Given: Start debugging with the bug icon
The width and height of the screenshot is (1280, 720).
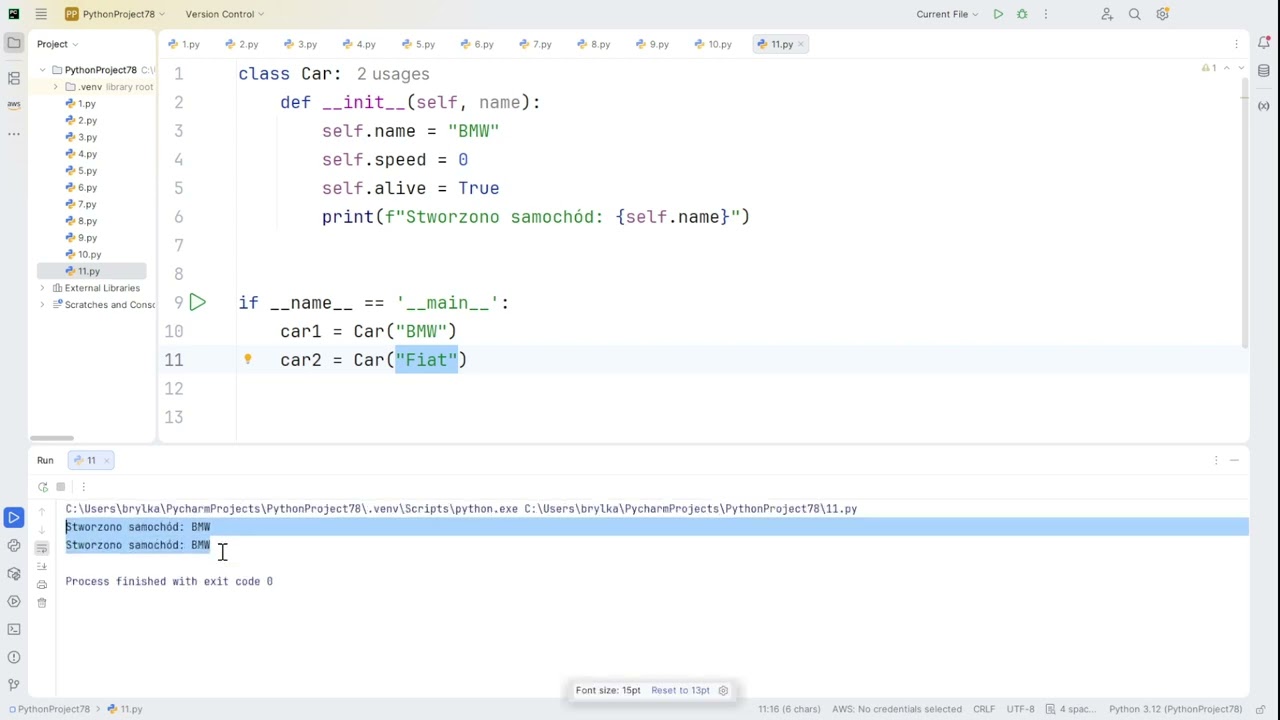Looking at the screenshot, I should click(1022, 14).
